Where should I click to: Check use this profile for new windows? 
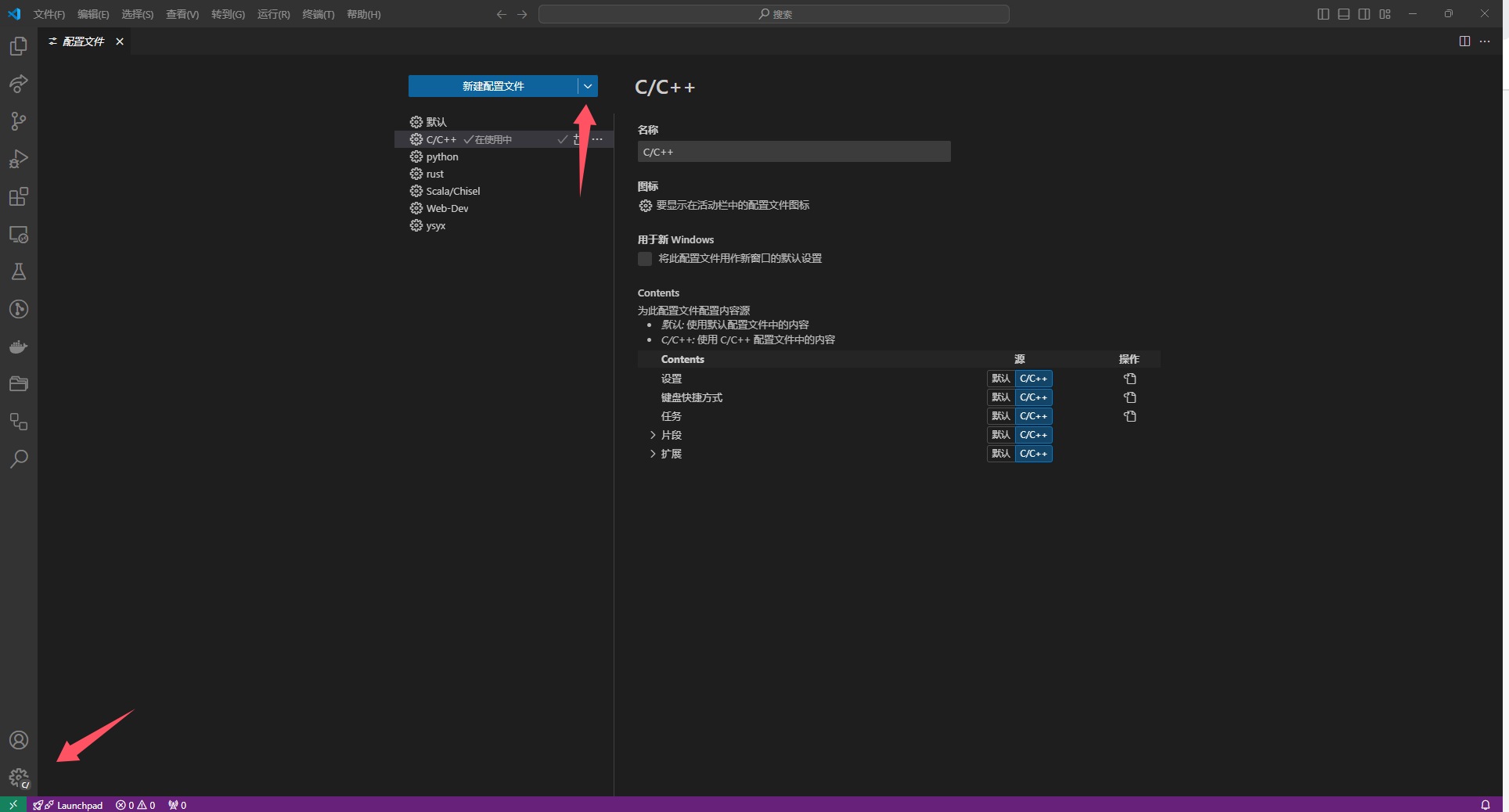pyautogui.click(x=645, y=259)
